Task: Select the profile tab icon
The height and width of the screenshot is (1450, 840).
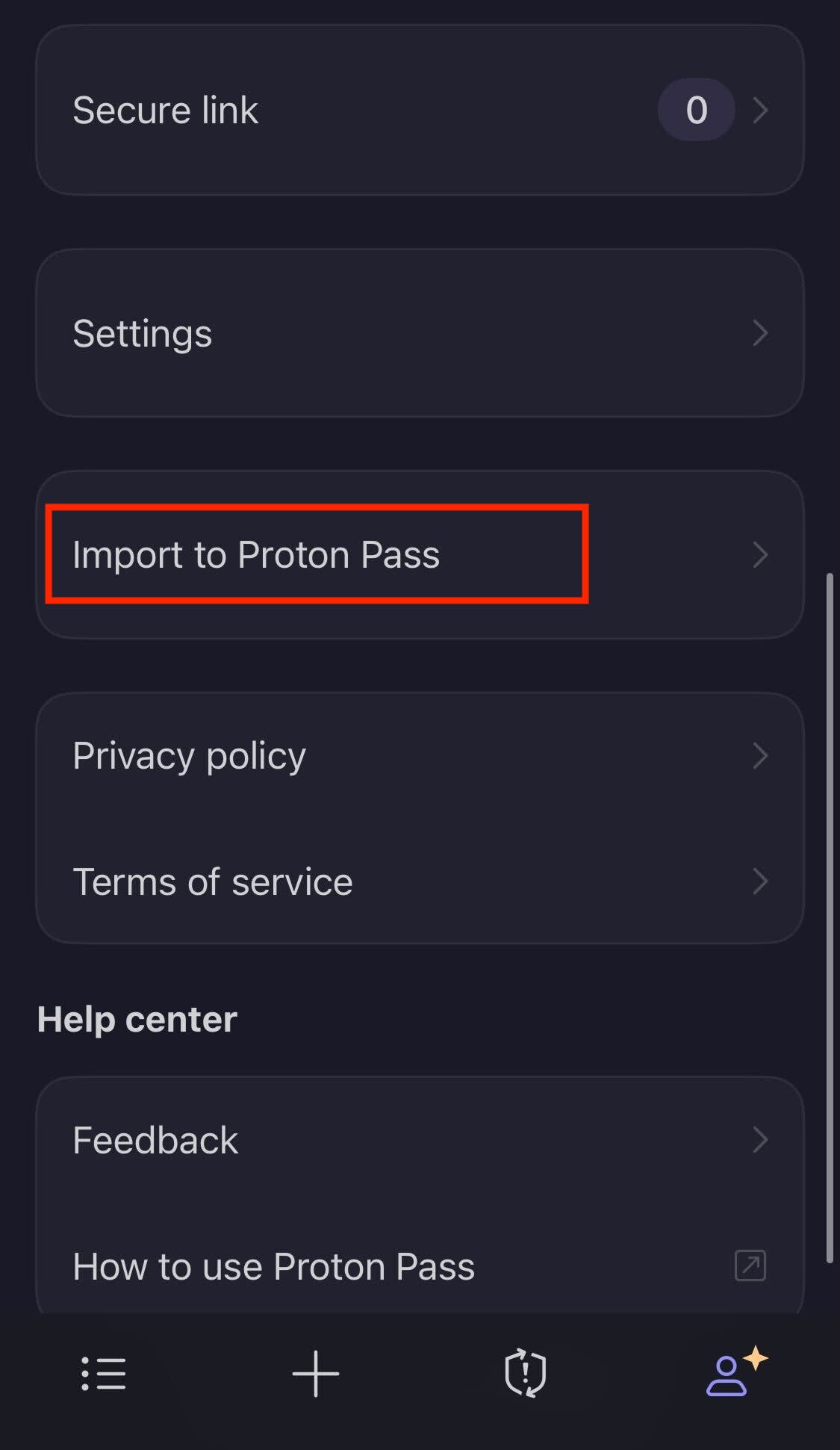Action: pos(726,1376)
